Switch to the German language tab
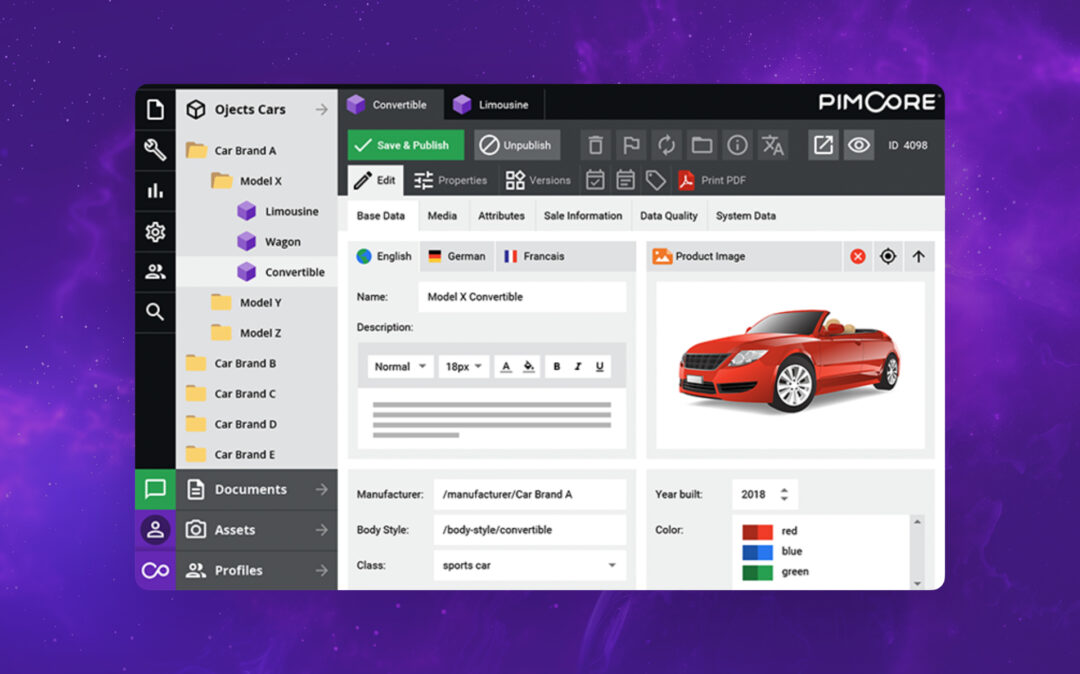The image size is (1080, 674). 457,256
